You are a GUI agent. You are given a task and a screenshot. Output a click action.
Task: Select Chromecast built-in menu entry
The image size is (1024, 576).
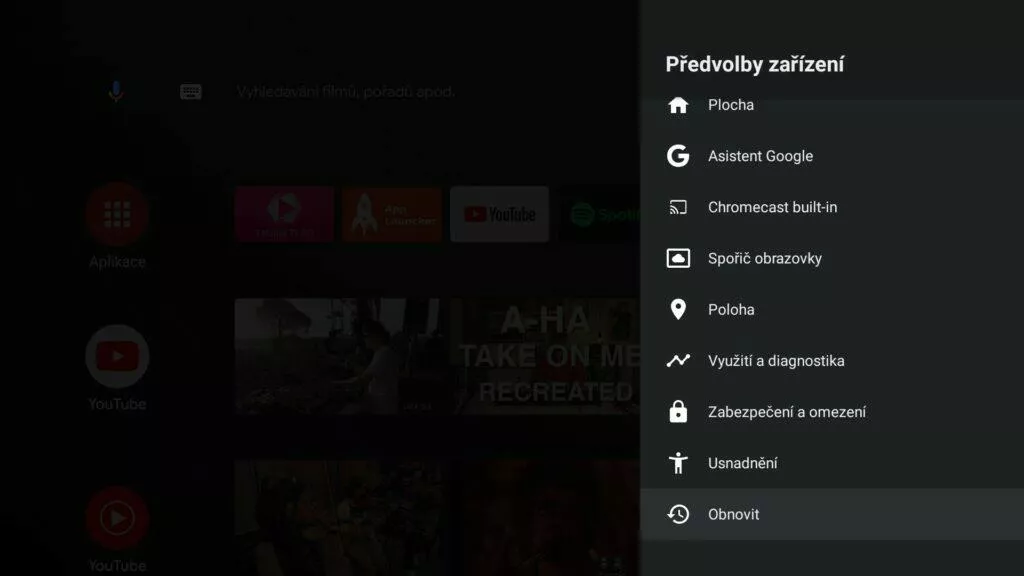point(832,208)
